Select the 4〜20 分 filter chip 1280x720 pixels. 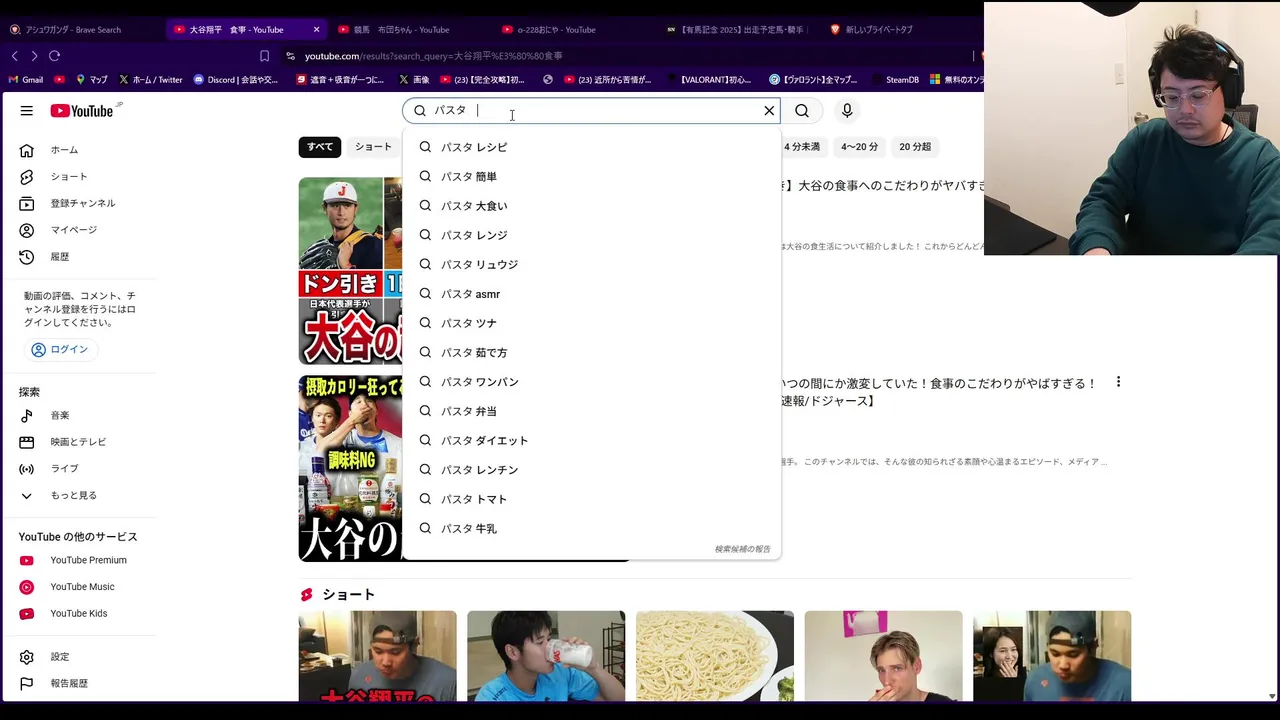click(859, 147)
